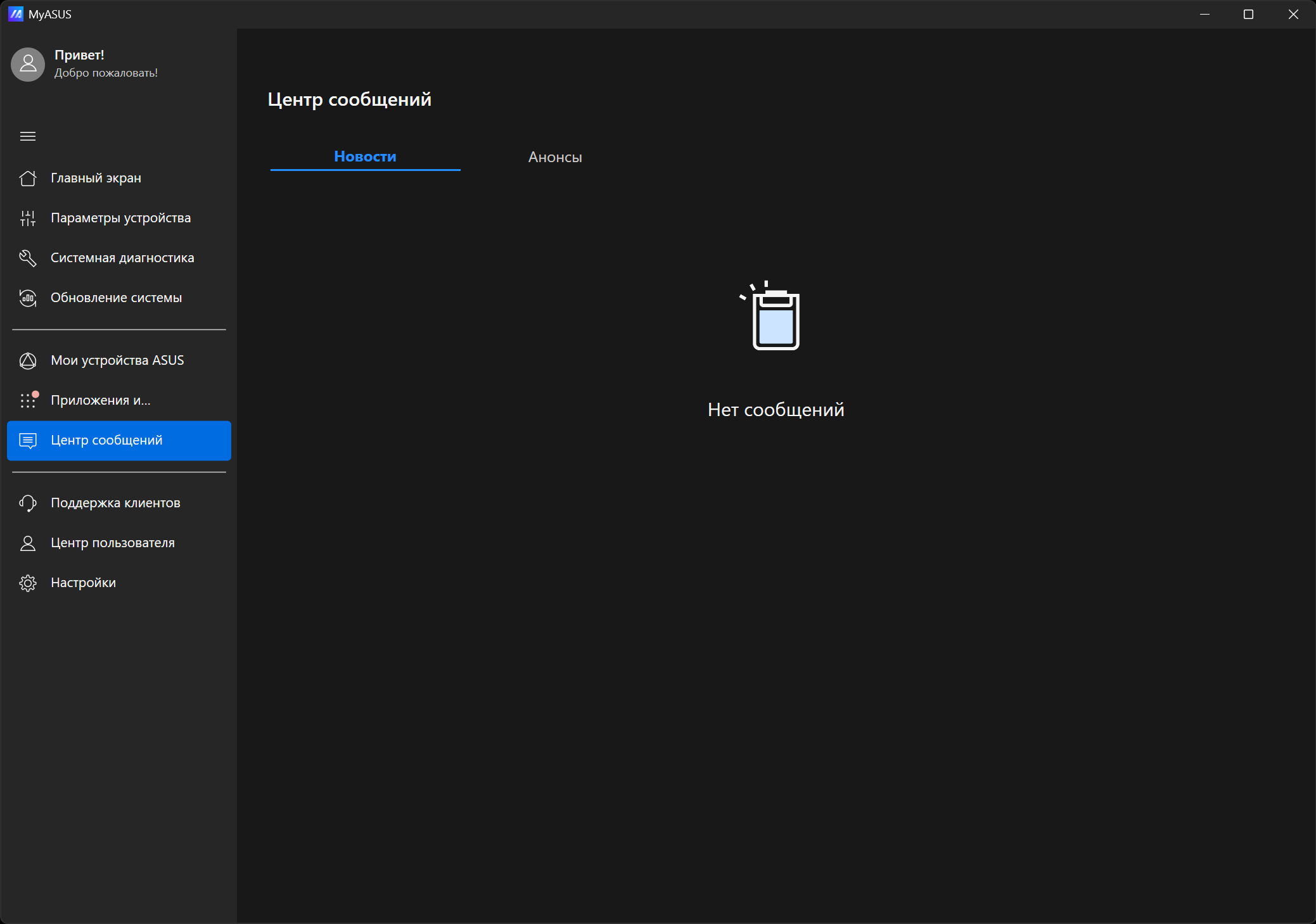Click the Обновление системы refresh icon
Screen dimensions: 1316x924
(28, 298)
